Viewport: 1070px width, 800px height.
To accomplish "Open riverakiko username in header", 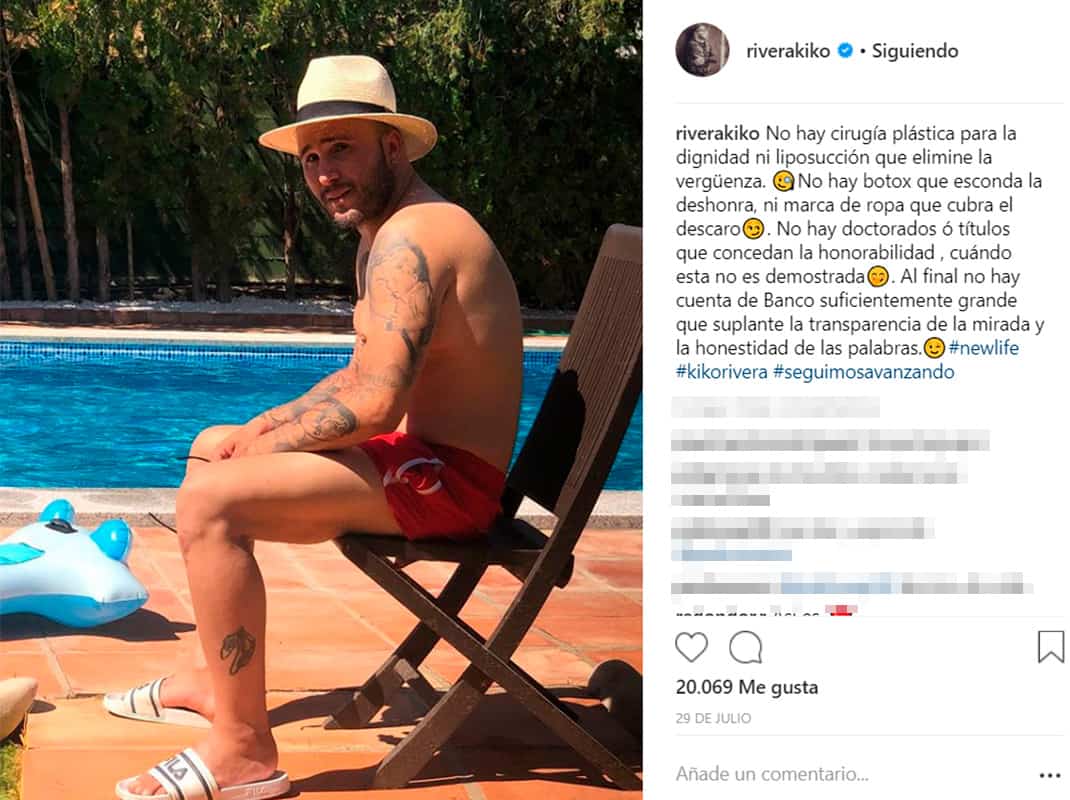I will (x=787, y=51).
